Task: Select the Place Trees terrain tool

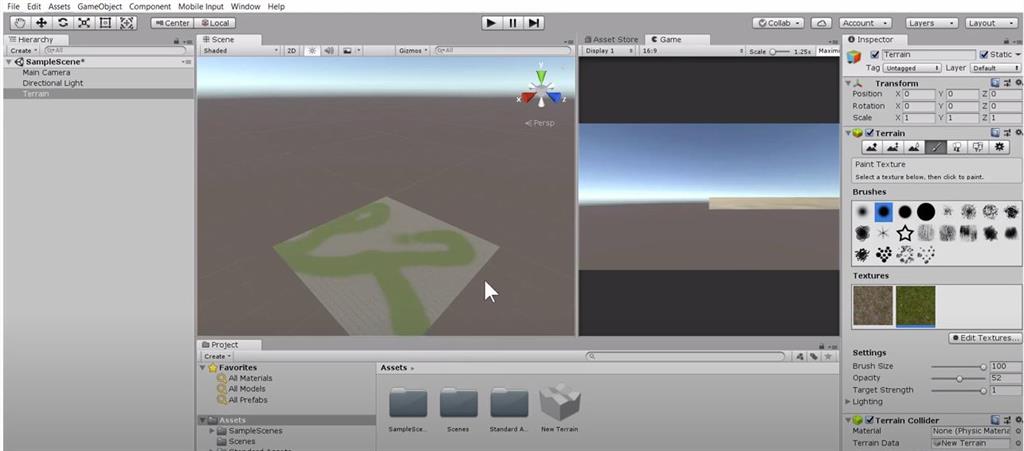Action: [956, 148]
